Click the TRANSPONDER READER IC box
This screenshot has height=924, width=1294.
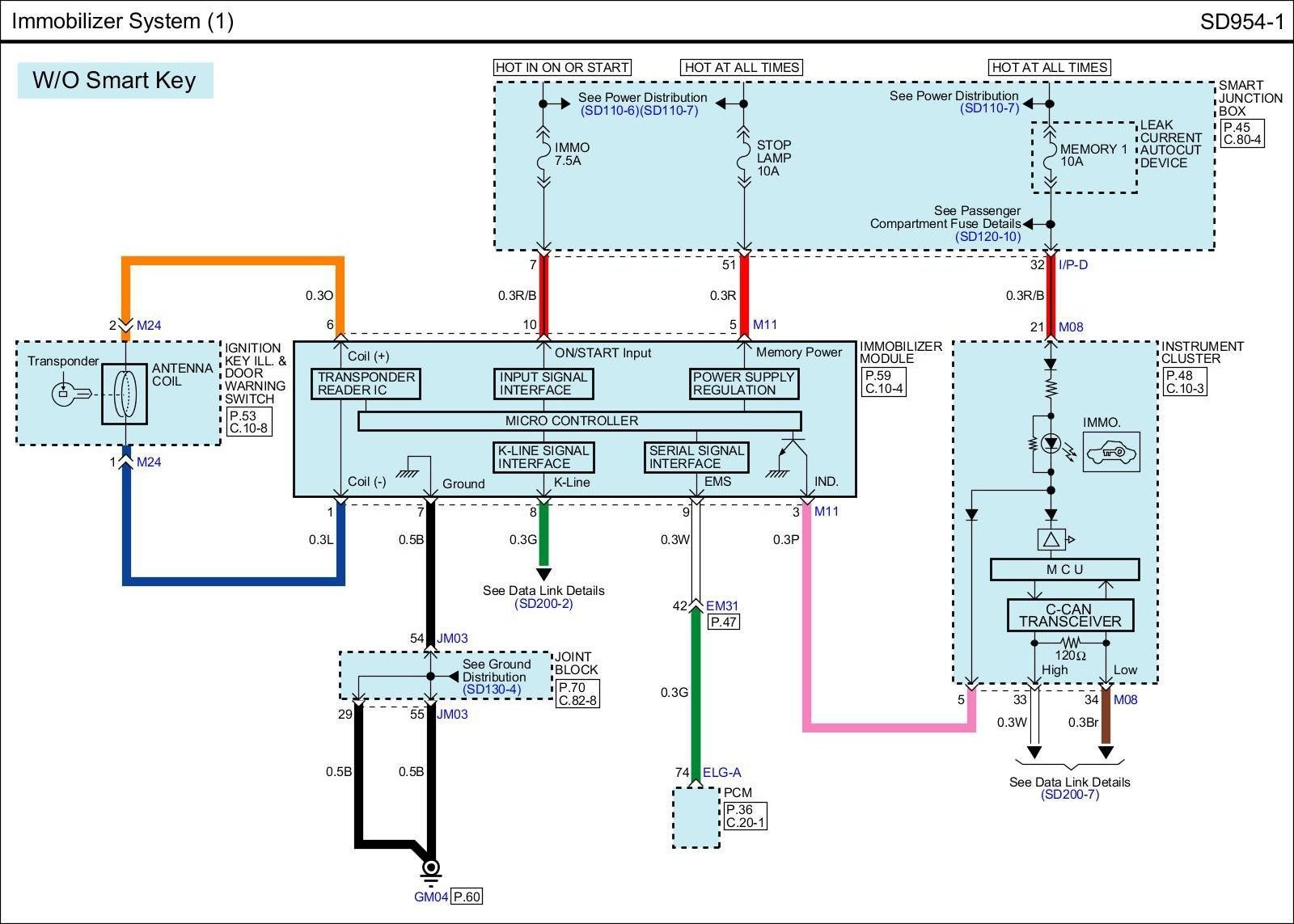click(366, 383)
